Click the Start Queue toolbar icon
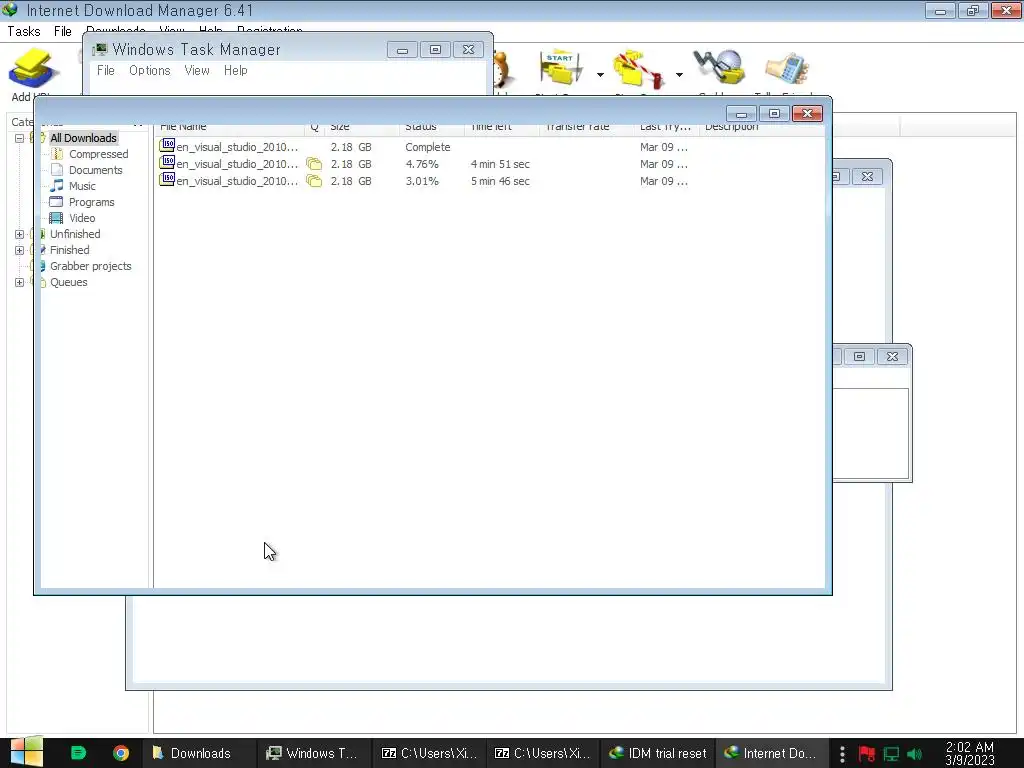Screen dimensions: 1024x768 (561, 67)
